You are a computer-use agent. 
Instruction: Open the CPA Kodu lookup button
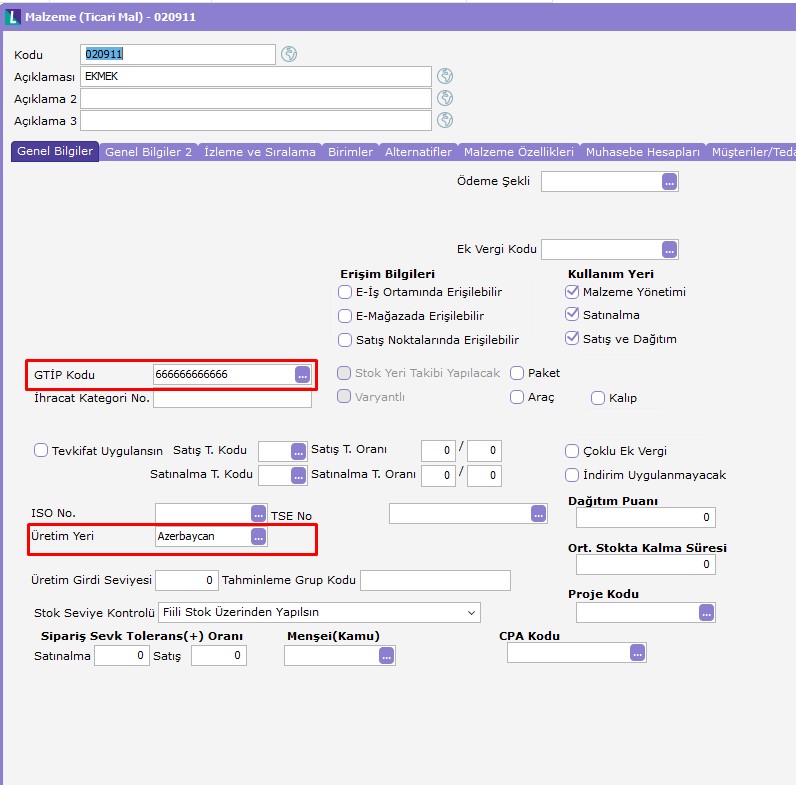point(637,652)
